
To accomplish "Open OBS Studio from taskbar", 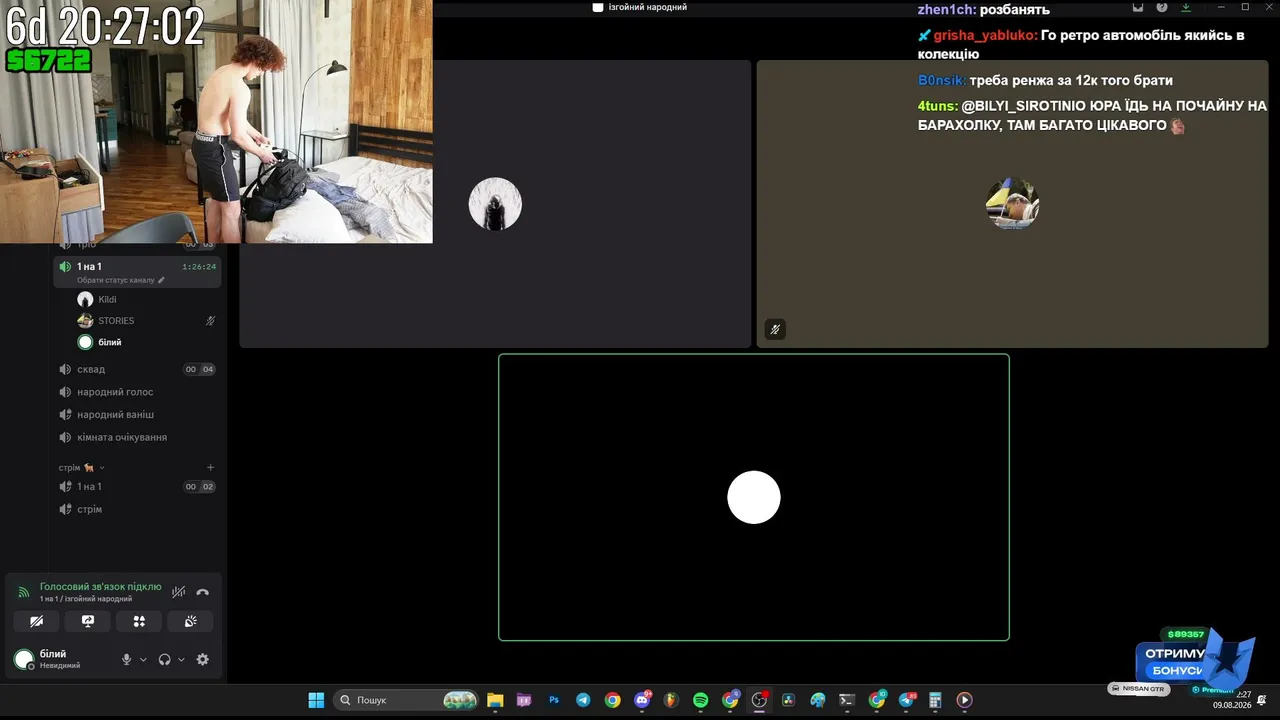I will (759, 700).
